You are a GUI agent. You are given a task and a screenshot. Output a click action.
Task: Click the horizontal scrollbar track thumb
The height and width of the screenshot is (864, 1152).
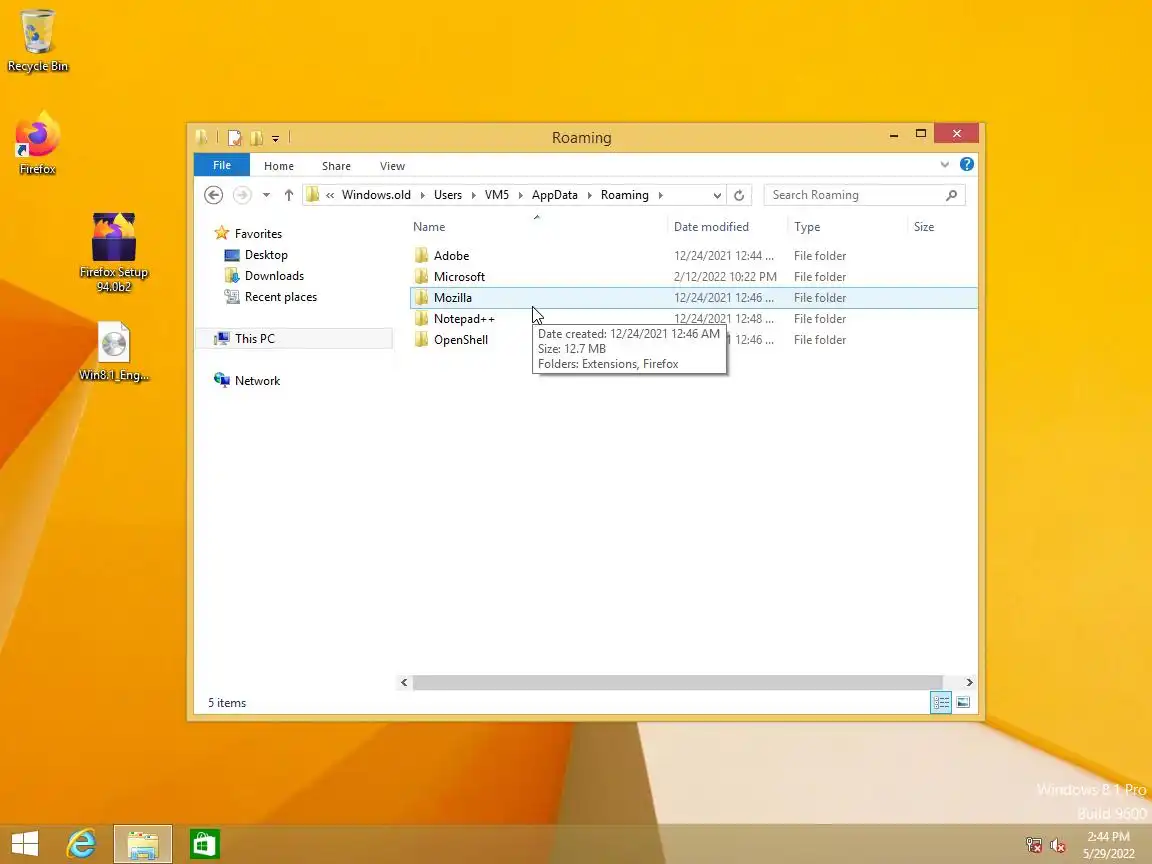coord(677,683)
